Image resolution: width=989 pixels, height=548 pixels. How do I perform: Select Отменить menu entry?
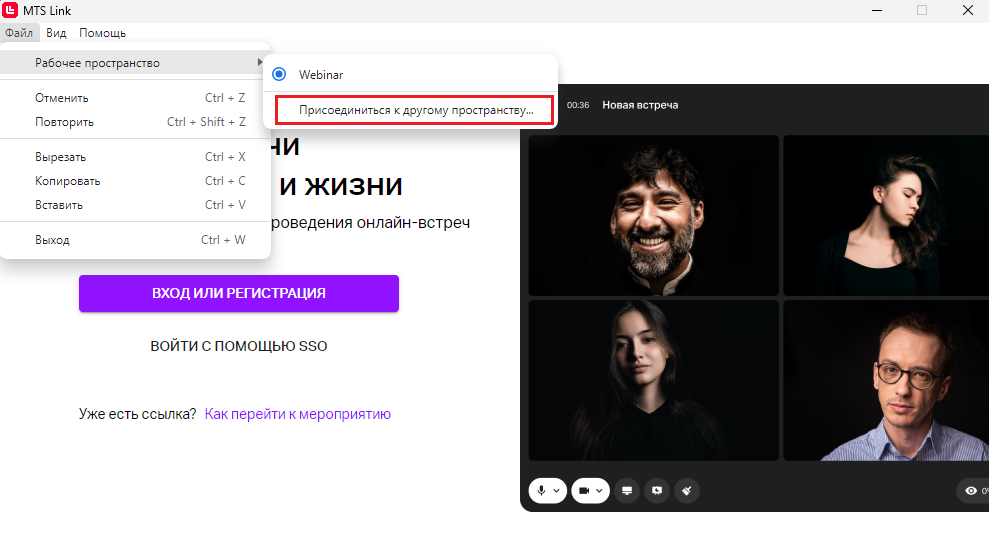tap(135, 98)
